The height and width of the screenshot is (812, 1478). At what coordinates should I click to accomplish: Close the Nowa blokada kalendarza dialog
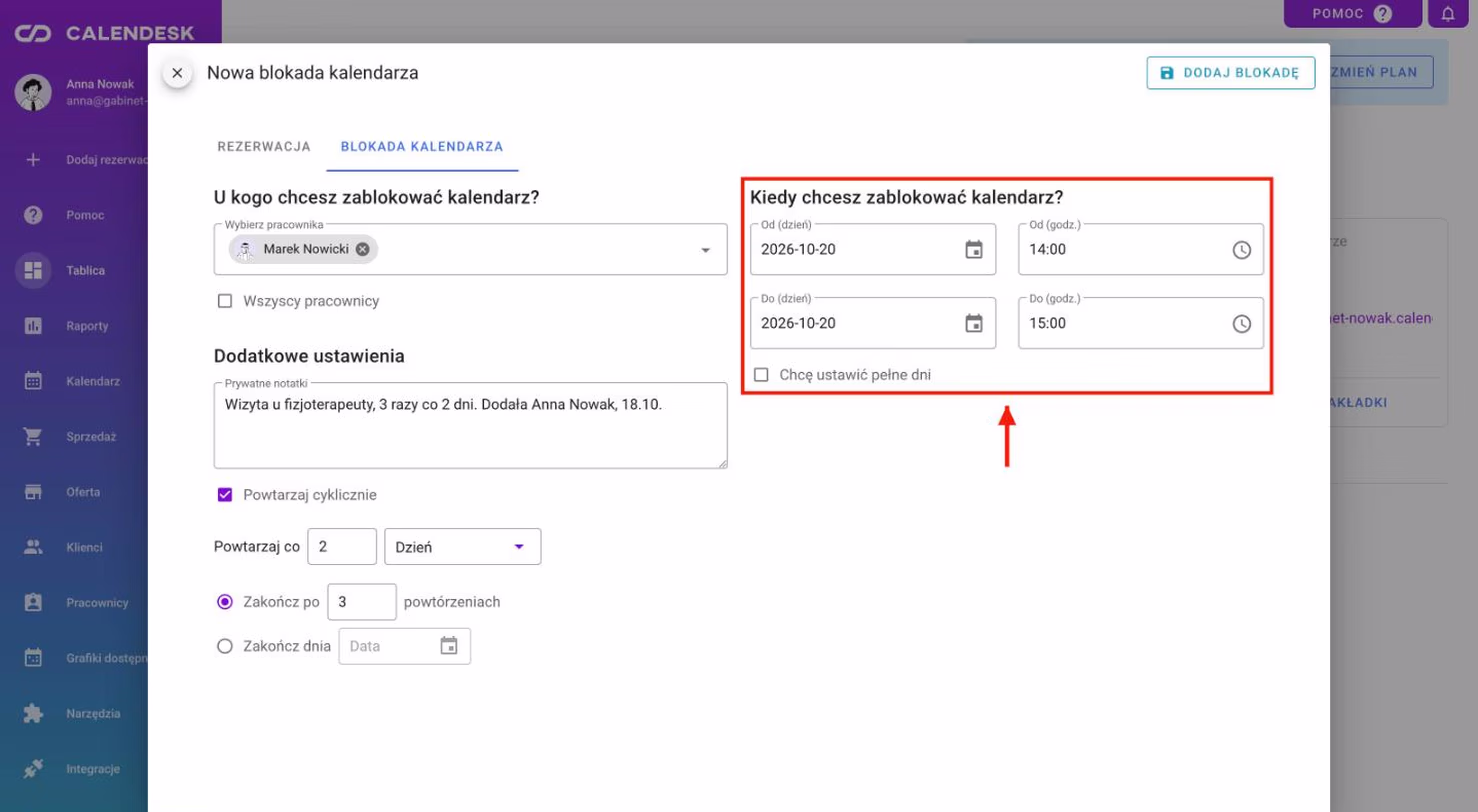pyautogui.click(x=177, y=73)
